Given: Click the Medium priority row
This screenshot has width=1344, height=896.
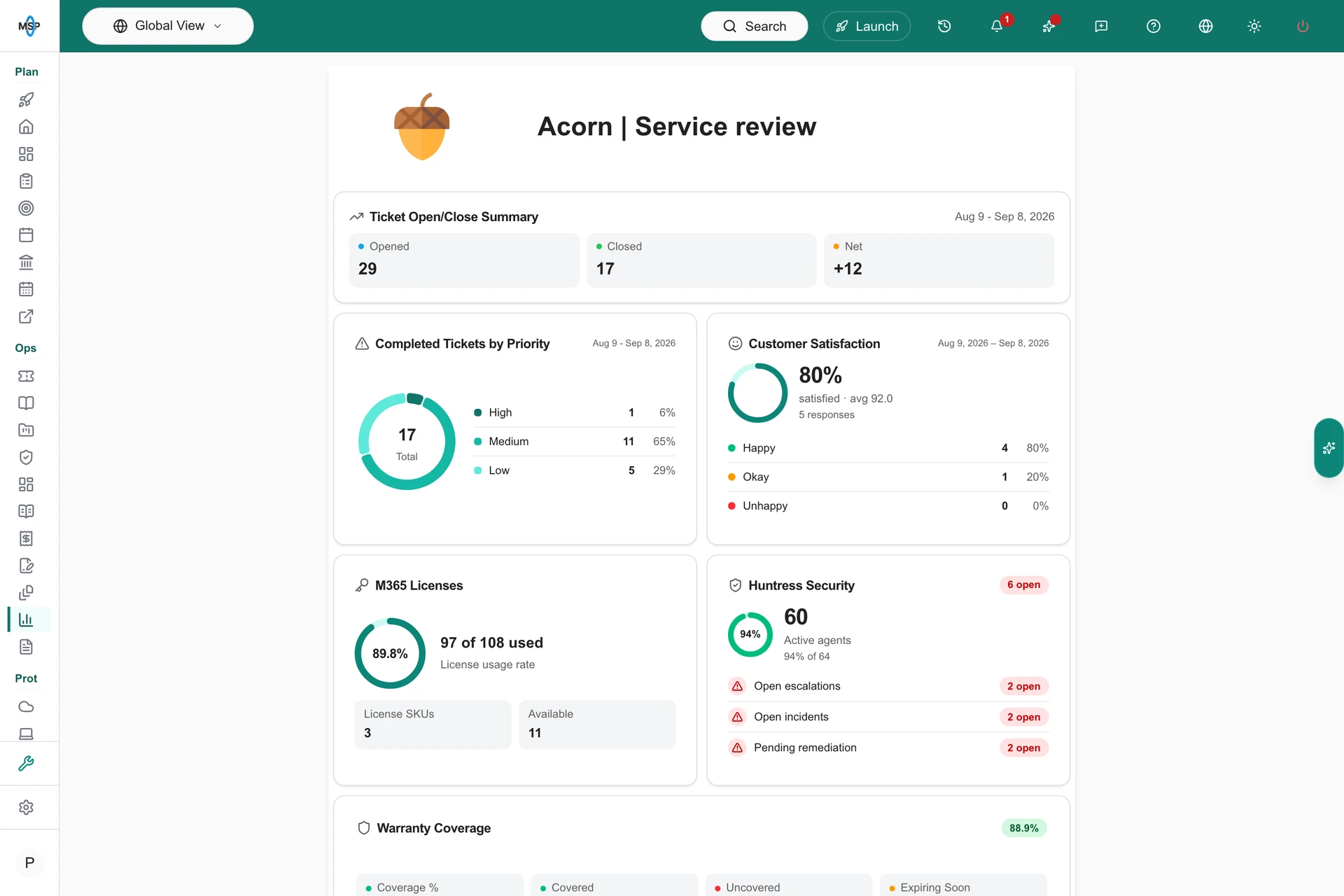Looking at the screenshot, I should click(x=575, y=442).
